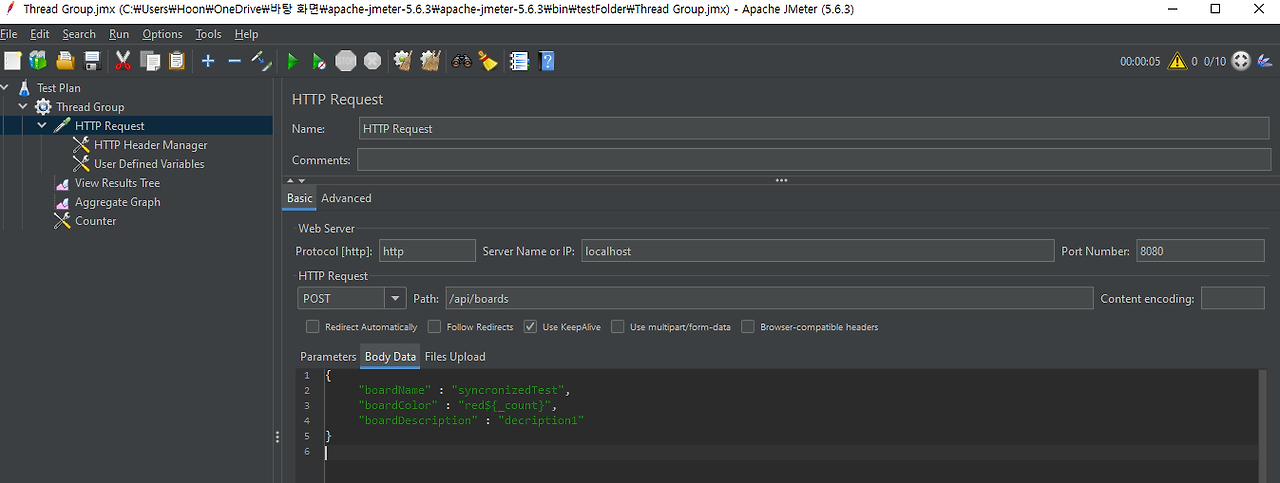Click the View Results Tree listener icon
1280x483 pixels.
62,183
